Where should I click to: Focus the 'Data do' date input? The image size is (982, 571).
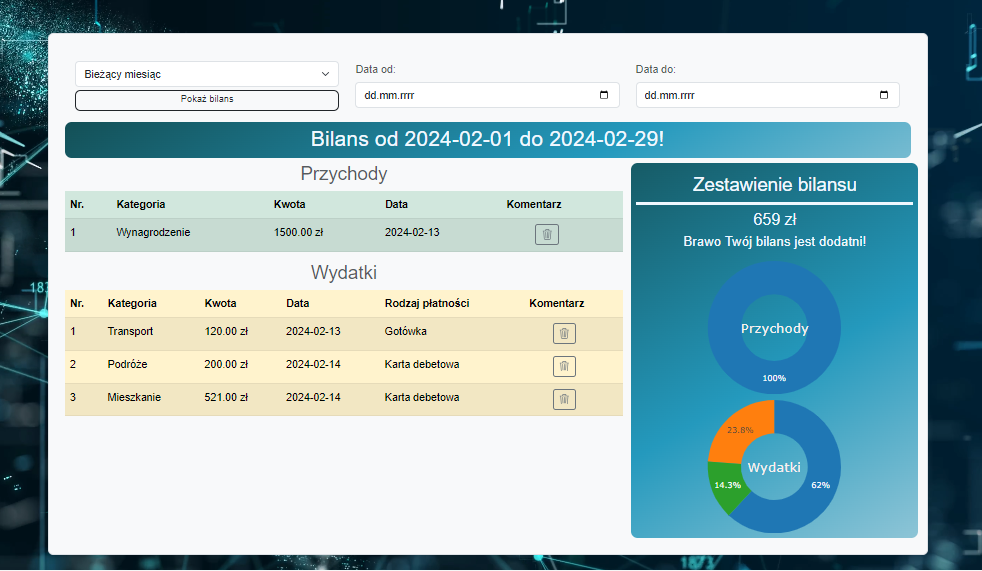coord(750,96)
